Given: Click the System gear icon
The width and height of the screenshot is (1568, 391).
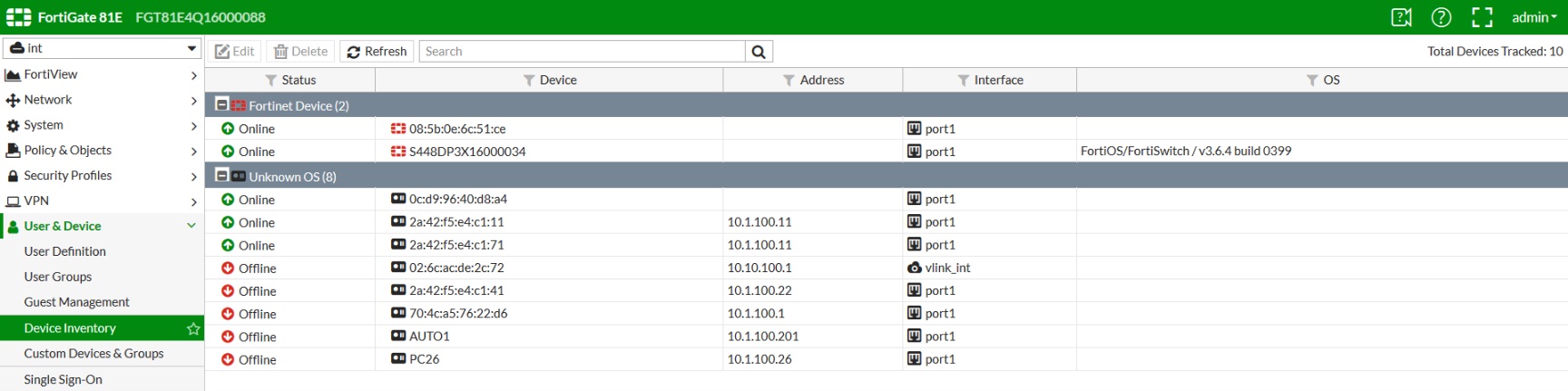Looking at the screenshot, I should coord(13,126).
